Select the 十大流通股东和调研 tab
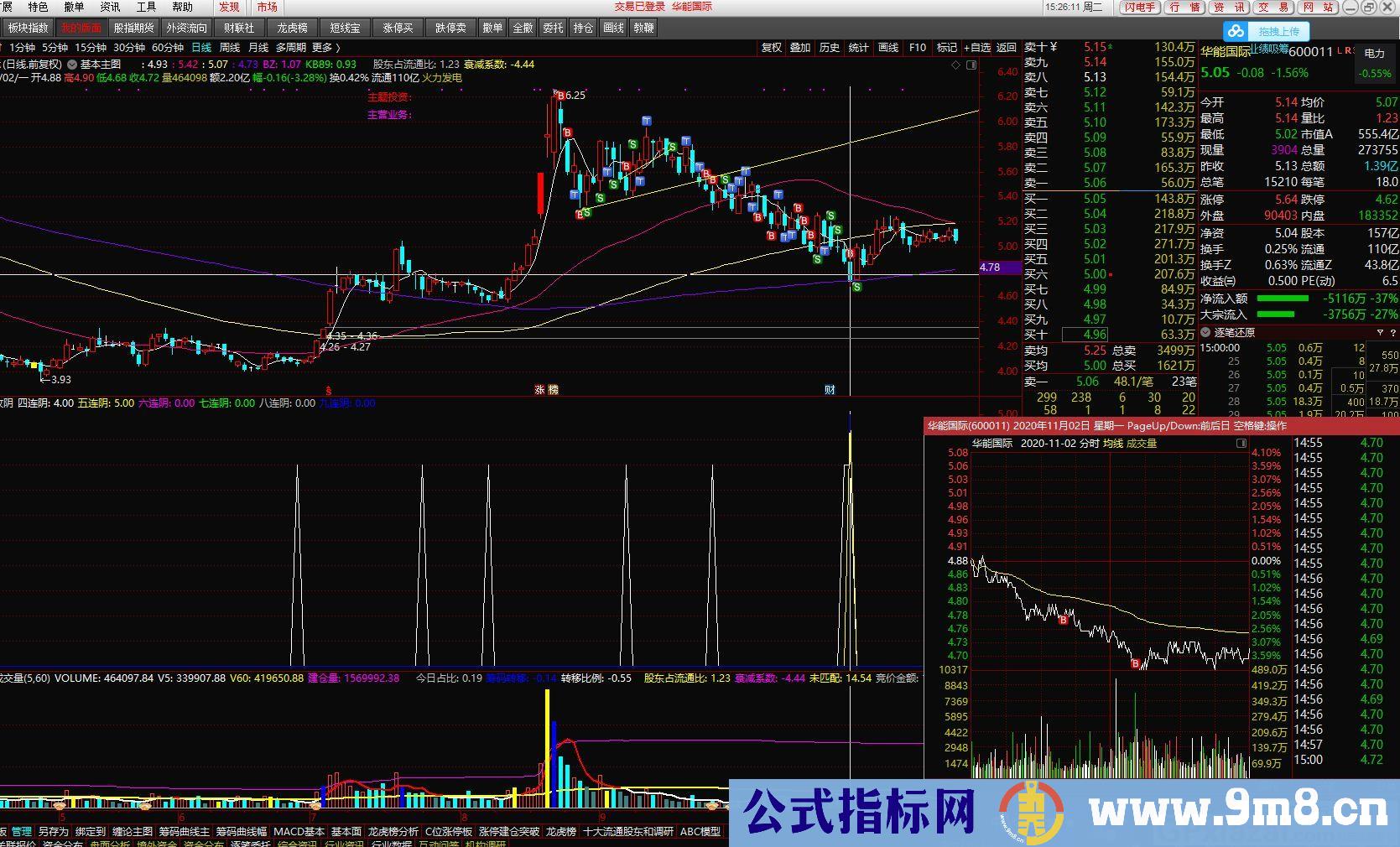Screen dimensions: 1400x847 point(628,832)
